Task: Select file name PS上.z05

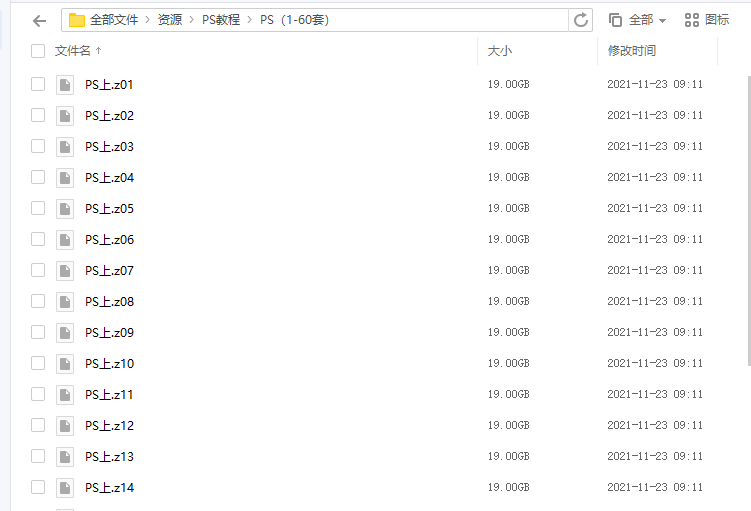Action: (x=109, y=209)
